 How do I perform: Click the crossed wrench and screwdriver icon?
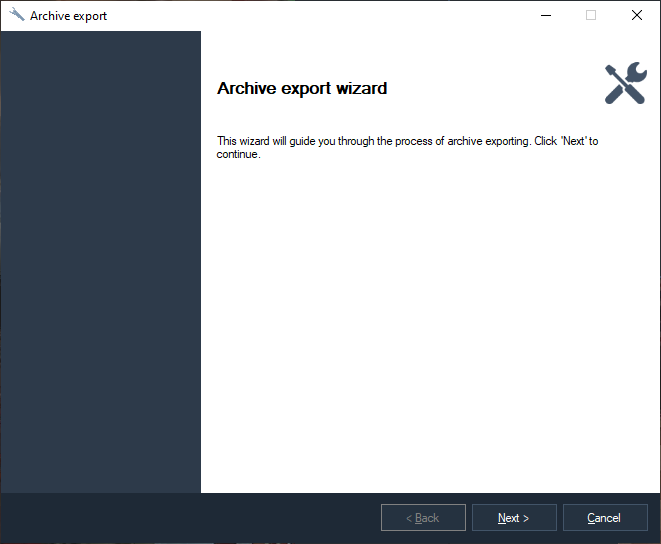(x=625, y=84)
